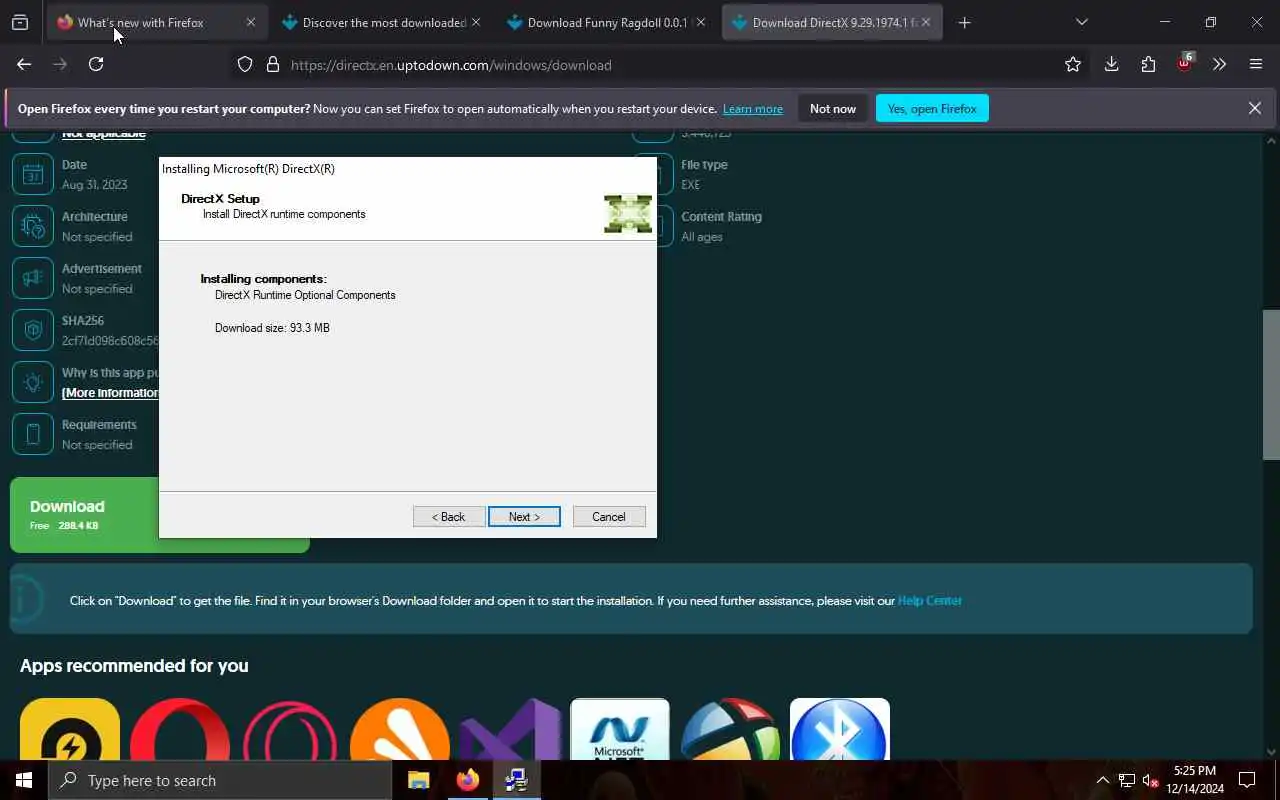
Task: Click the Date calendar icon
Action: click(33, 175)
